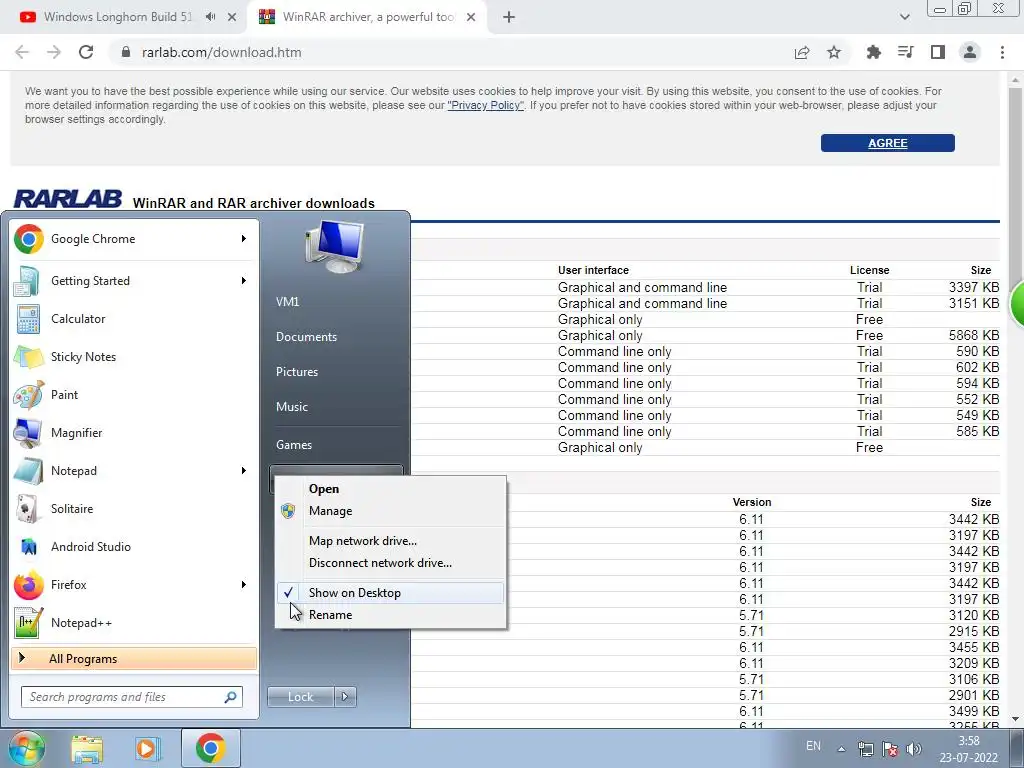Go back in browser history
1024x768 pixels.
(22, 52)
